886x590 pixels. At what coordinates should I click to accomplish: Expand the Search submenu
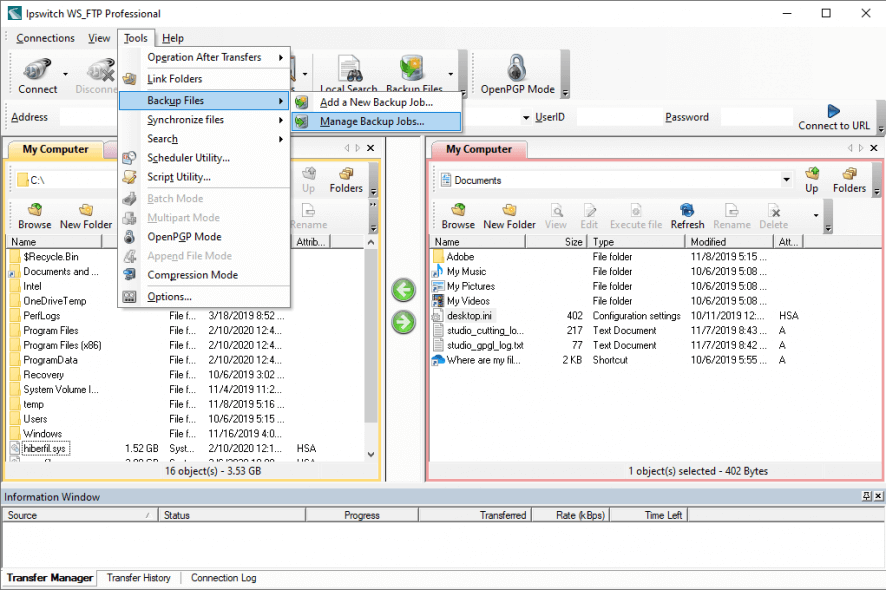[x=204, y=139]
